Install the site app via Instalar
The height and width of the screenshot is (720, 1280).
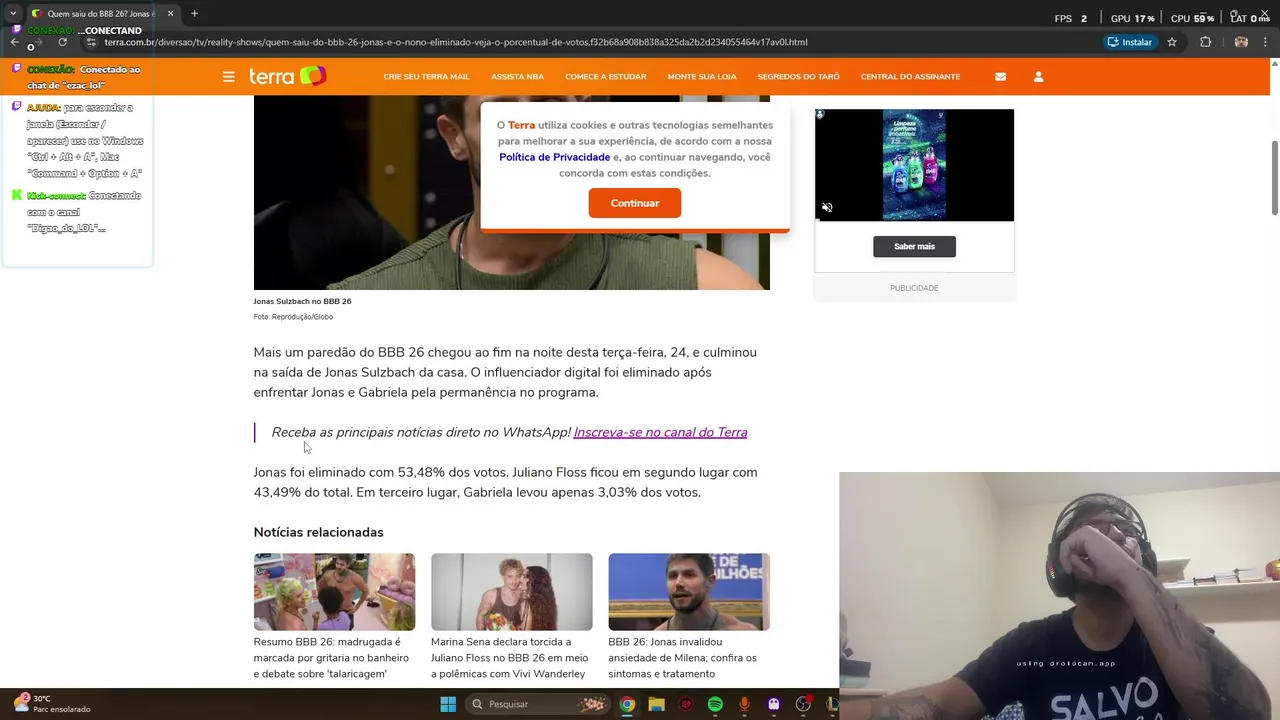(x=1130, y=42)
